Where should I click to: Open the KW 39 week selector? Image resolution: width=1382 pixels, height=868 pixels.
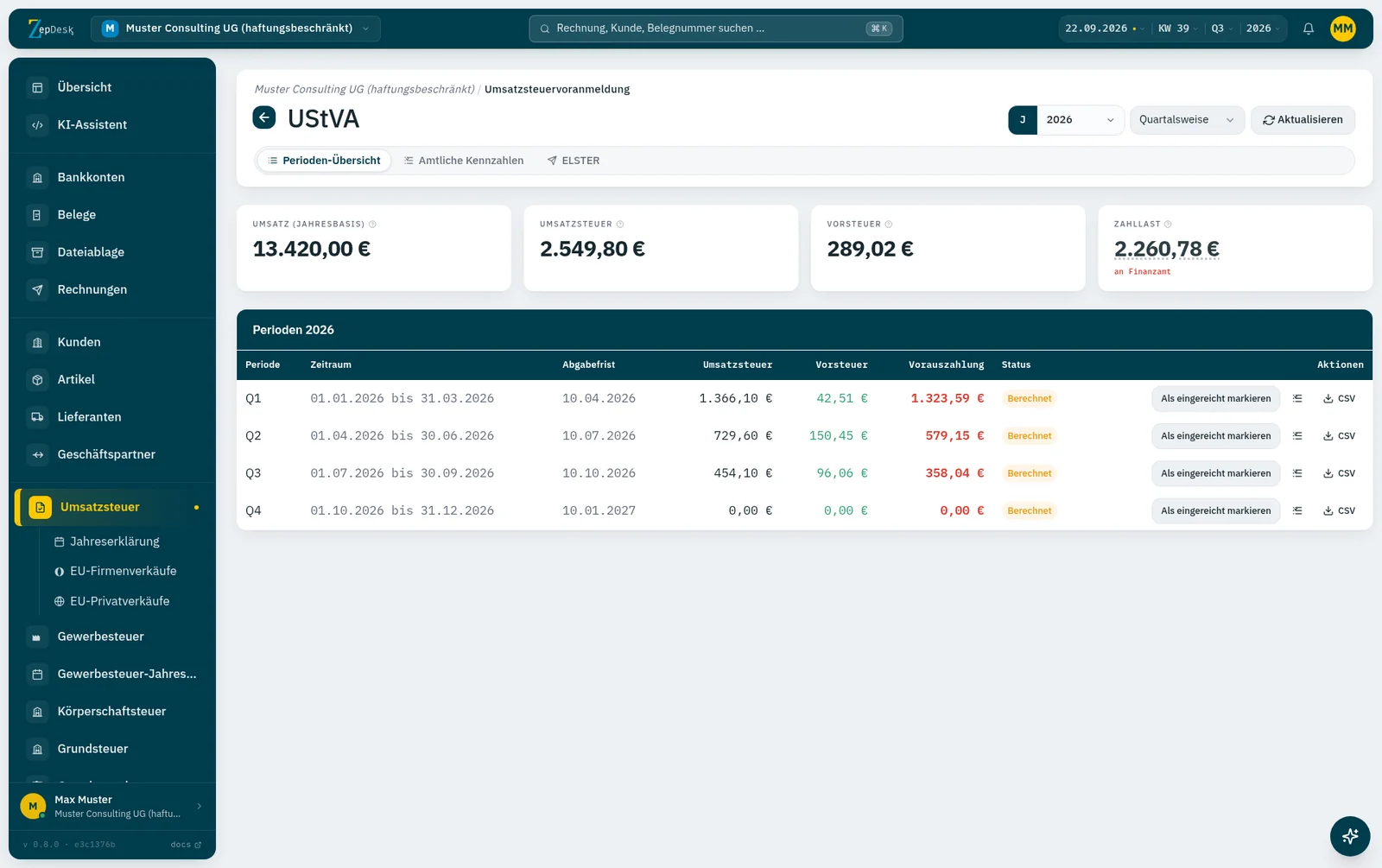point(1178,29)
